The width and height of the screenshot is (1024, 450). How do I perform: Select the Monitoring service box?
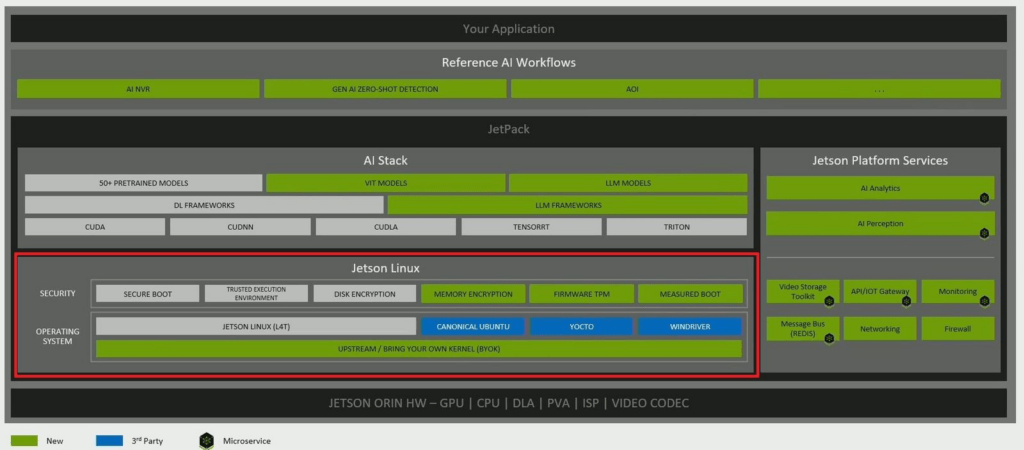958,291
